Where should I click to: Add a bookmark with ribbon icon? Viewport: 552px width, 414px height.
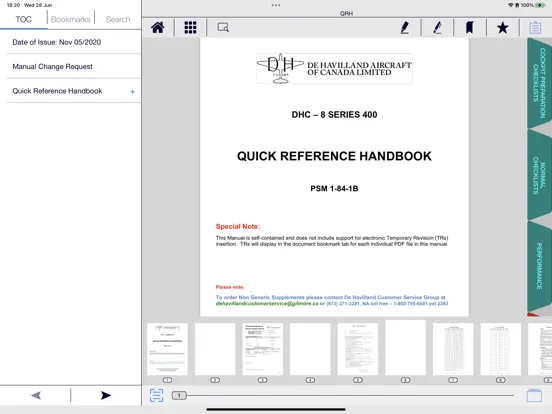470,27
